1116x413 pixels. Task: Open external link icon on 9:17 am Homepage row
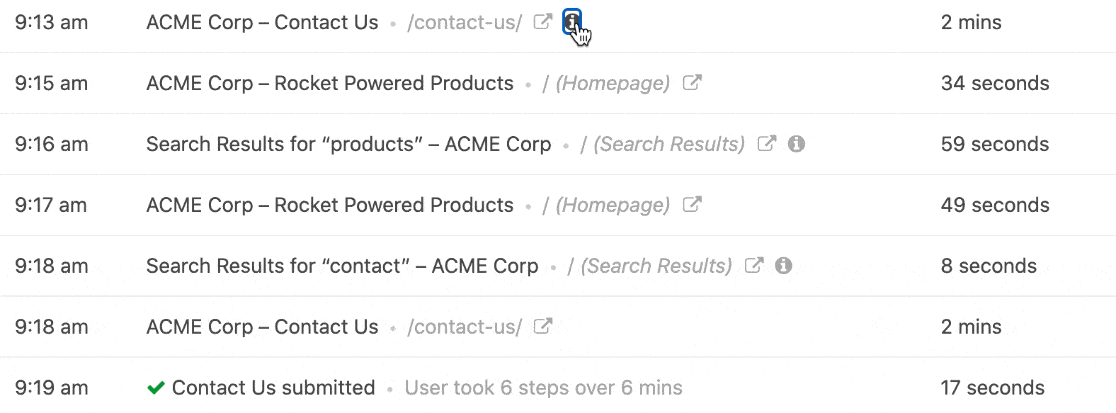[x=691, y=205]
